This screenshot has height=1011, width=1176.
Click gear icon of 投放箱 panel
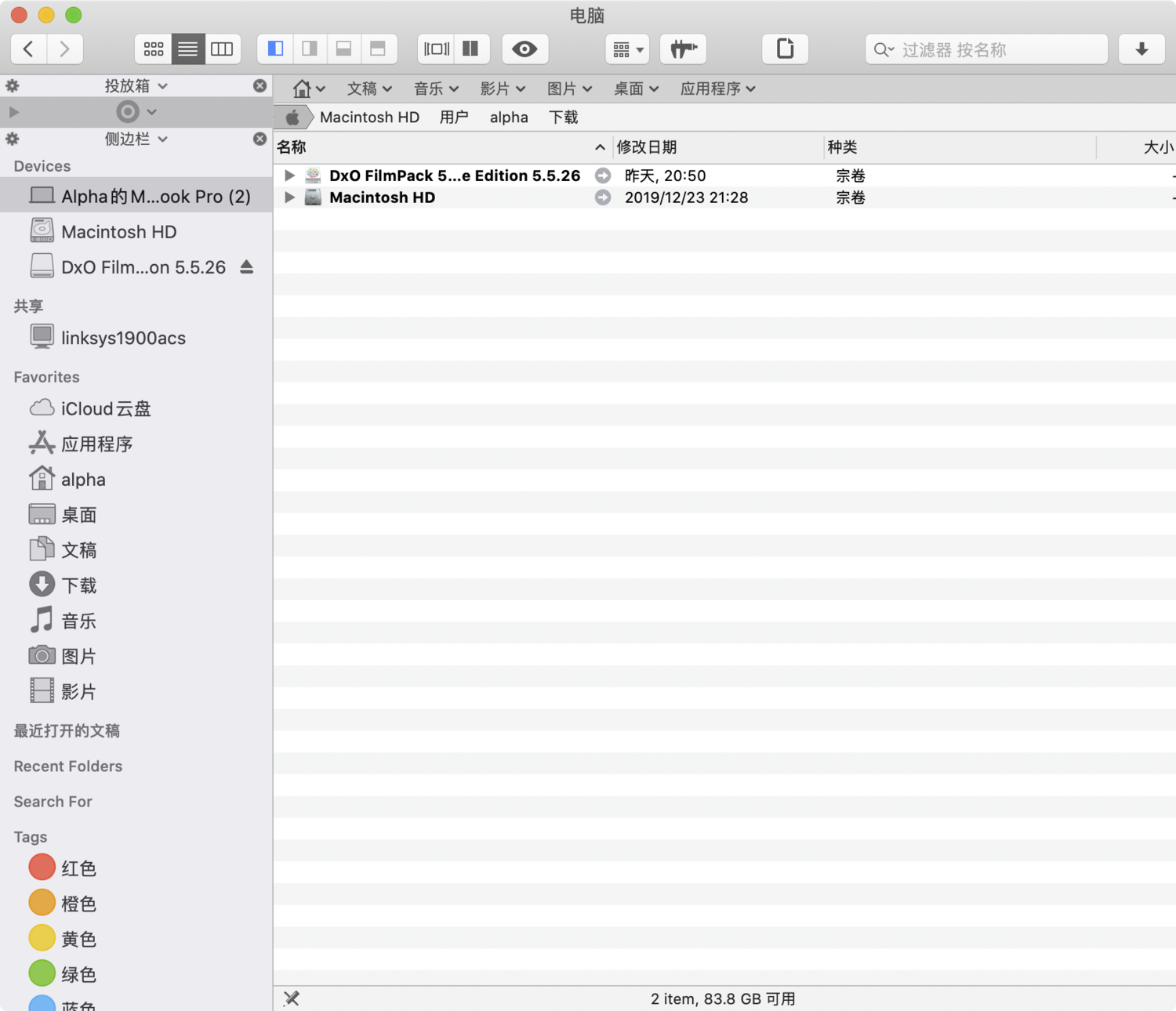pos(13,85)
